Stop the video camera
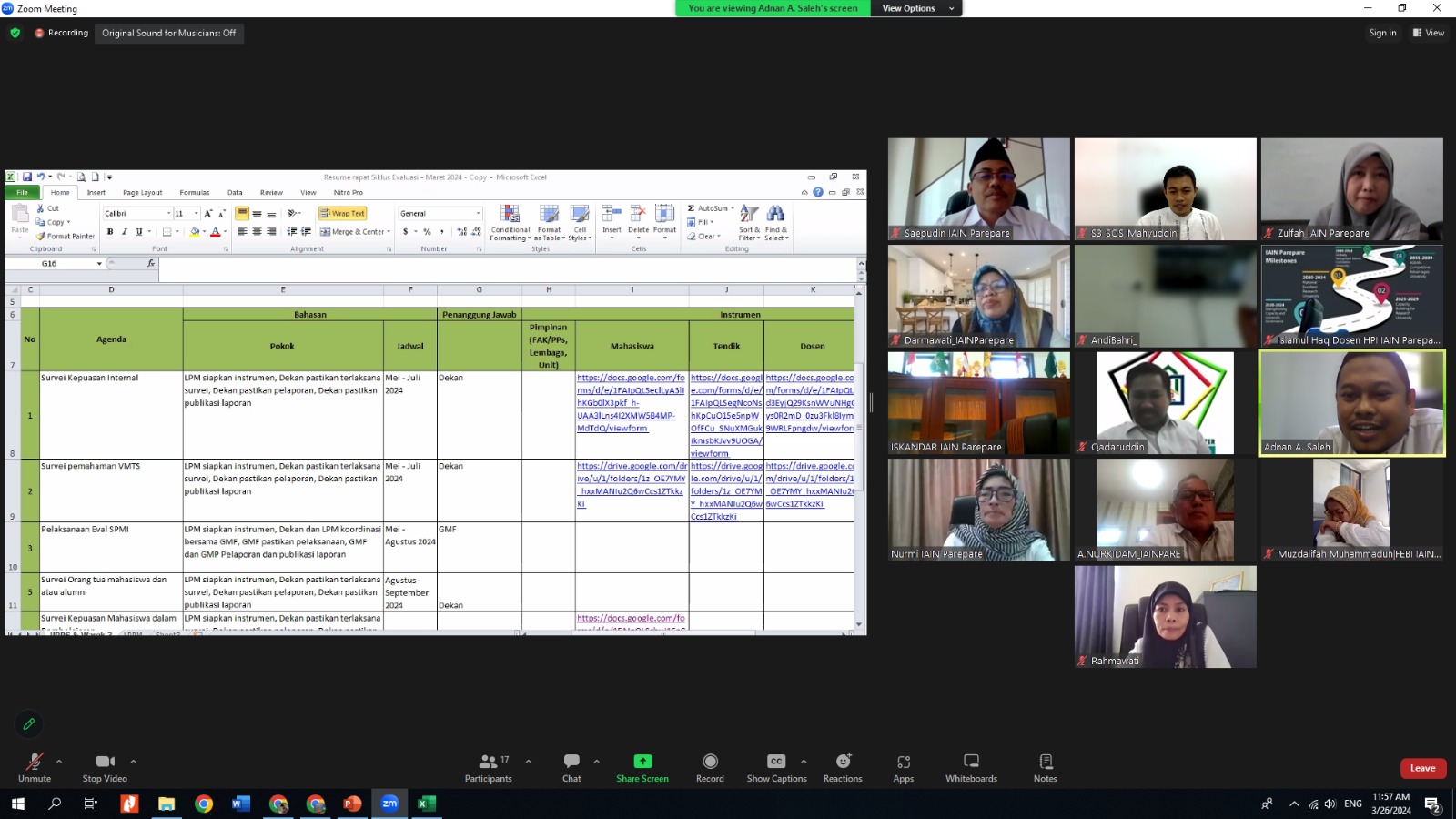The image size is (1456, 819). 105,767
